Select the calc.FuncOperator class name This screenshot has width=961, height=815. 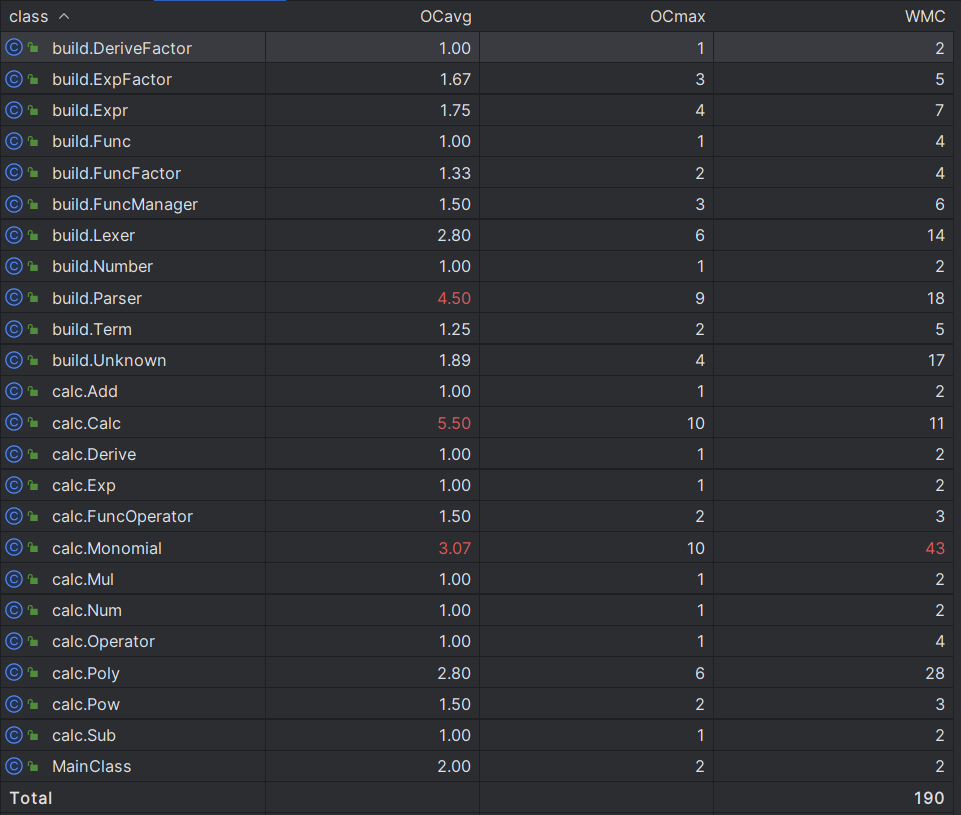(x=122, y=517)
